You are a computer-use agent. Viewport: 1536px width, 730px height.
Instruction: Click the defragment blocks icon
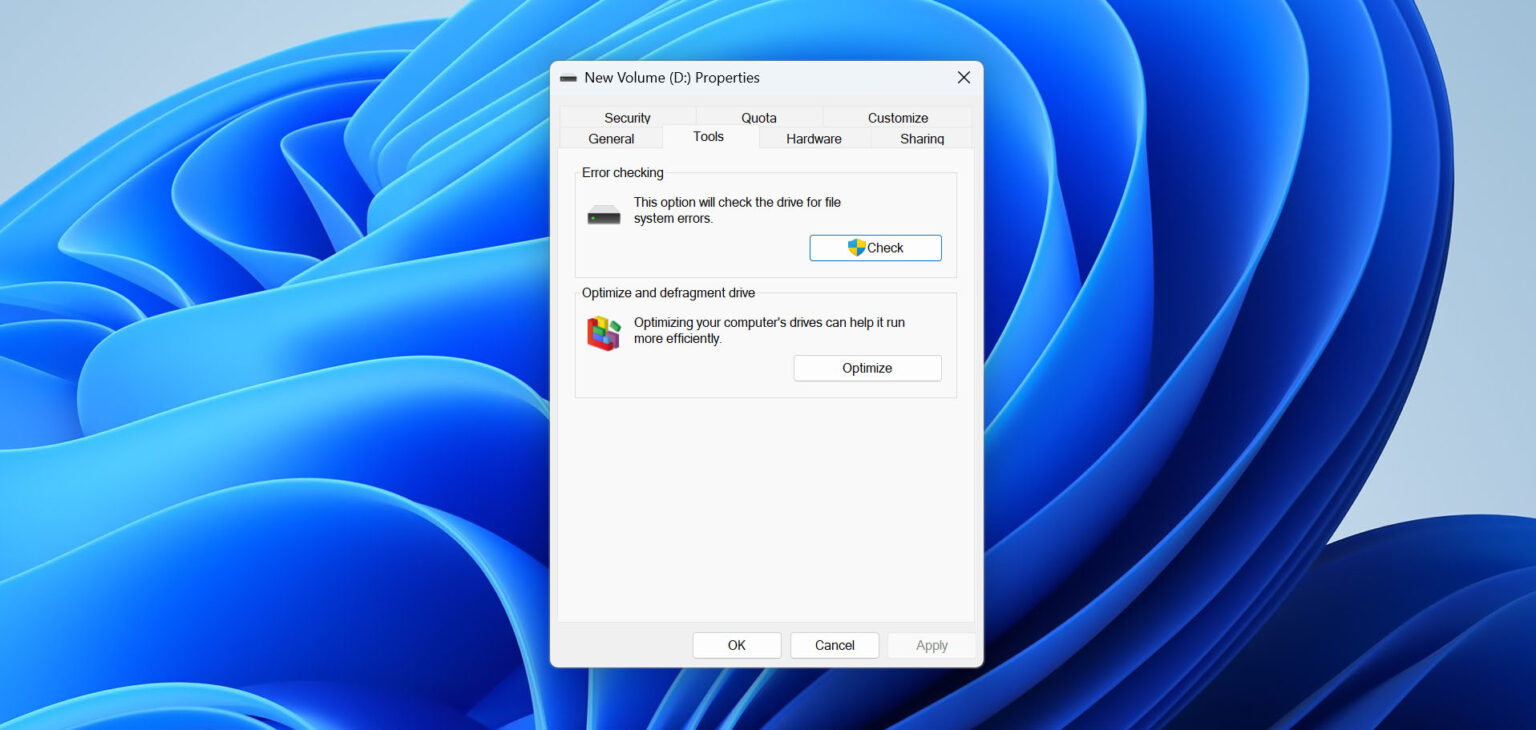tap(603, 333)
